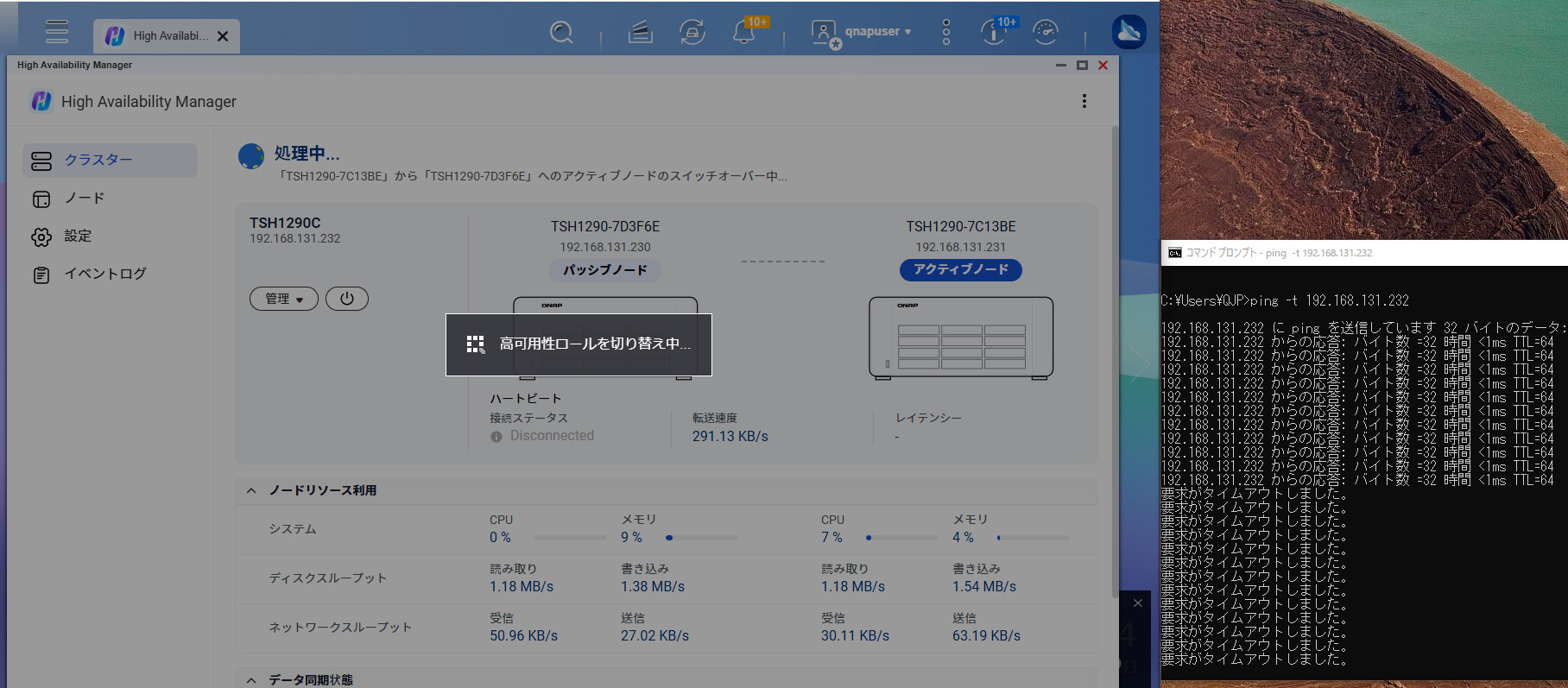Click cluster IP 192.168.131.232 text
The width and height of the screenshot is (1568, 688).
click(295, 238)
